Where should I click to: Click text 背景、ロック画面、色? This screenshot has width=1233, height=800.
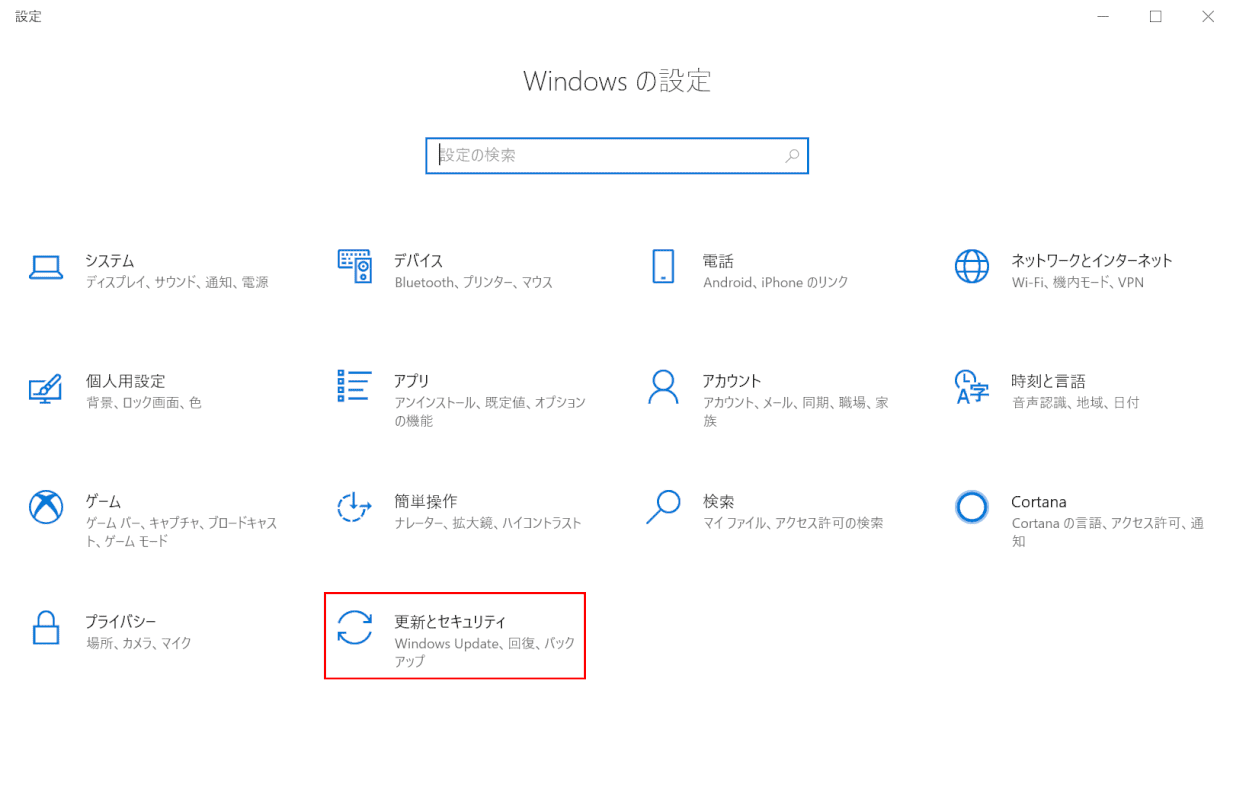[x=144, y=403]
